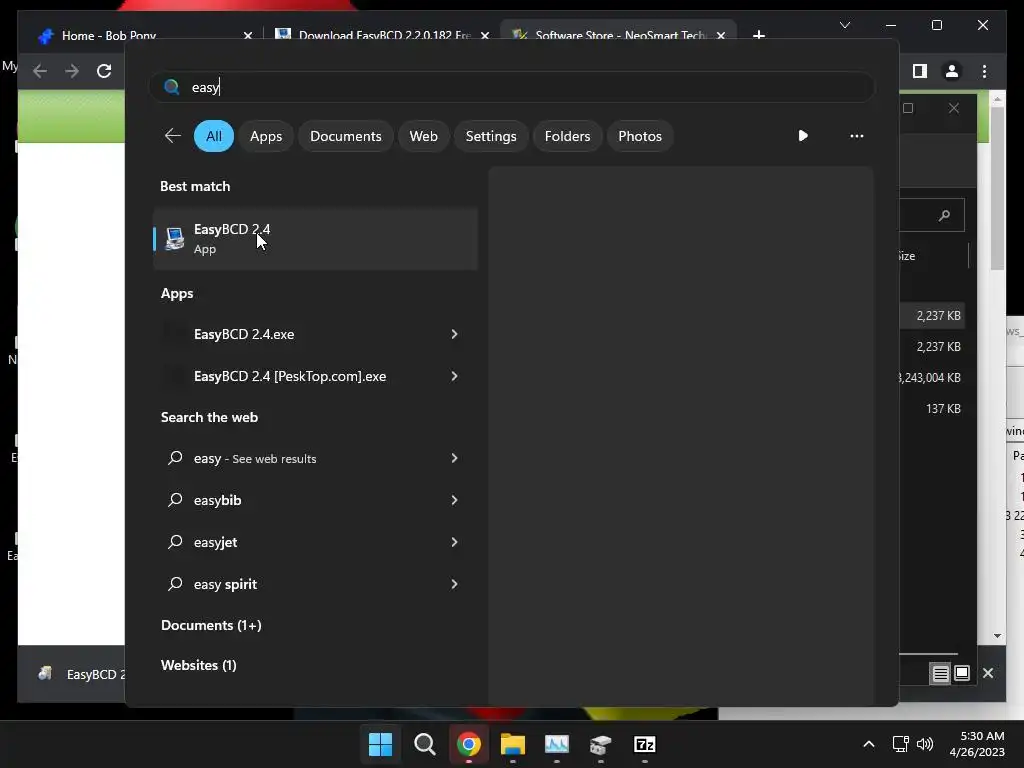
Task: Open the monitor graph app in taskbar
Action: pos(556,744)
